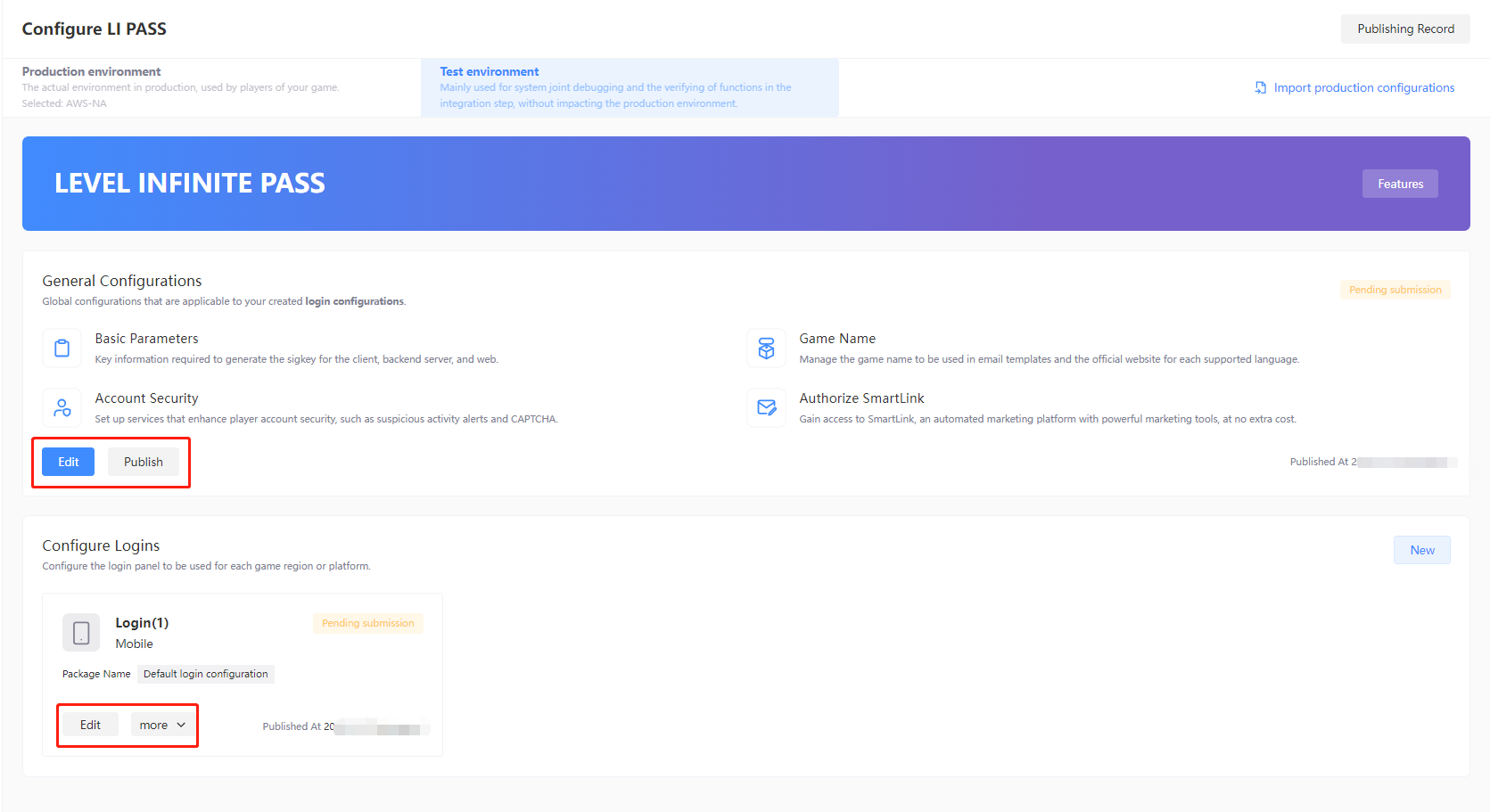Open the Publishing Record
The image size is (1490, 812).
1405,29
